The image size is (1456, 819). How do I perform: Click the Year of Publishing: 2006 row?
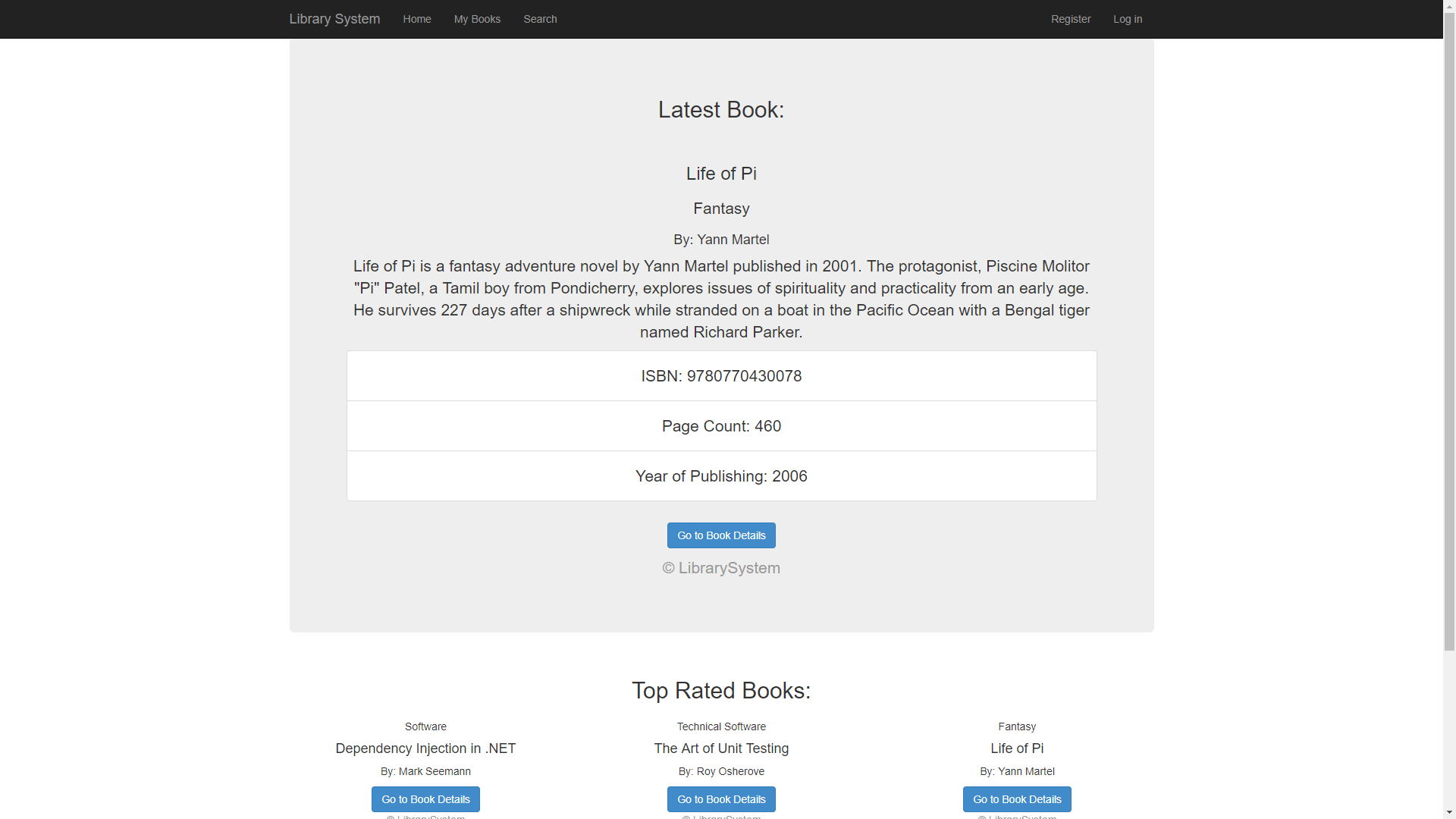coord(721,476)
